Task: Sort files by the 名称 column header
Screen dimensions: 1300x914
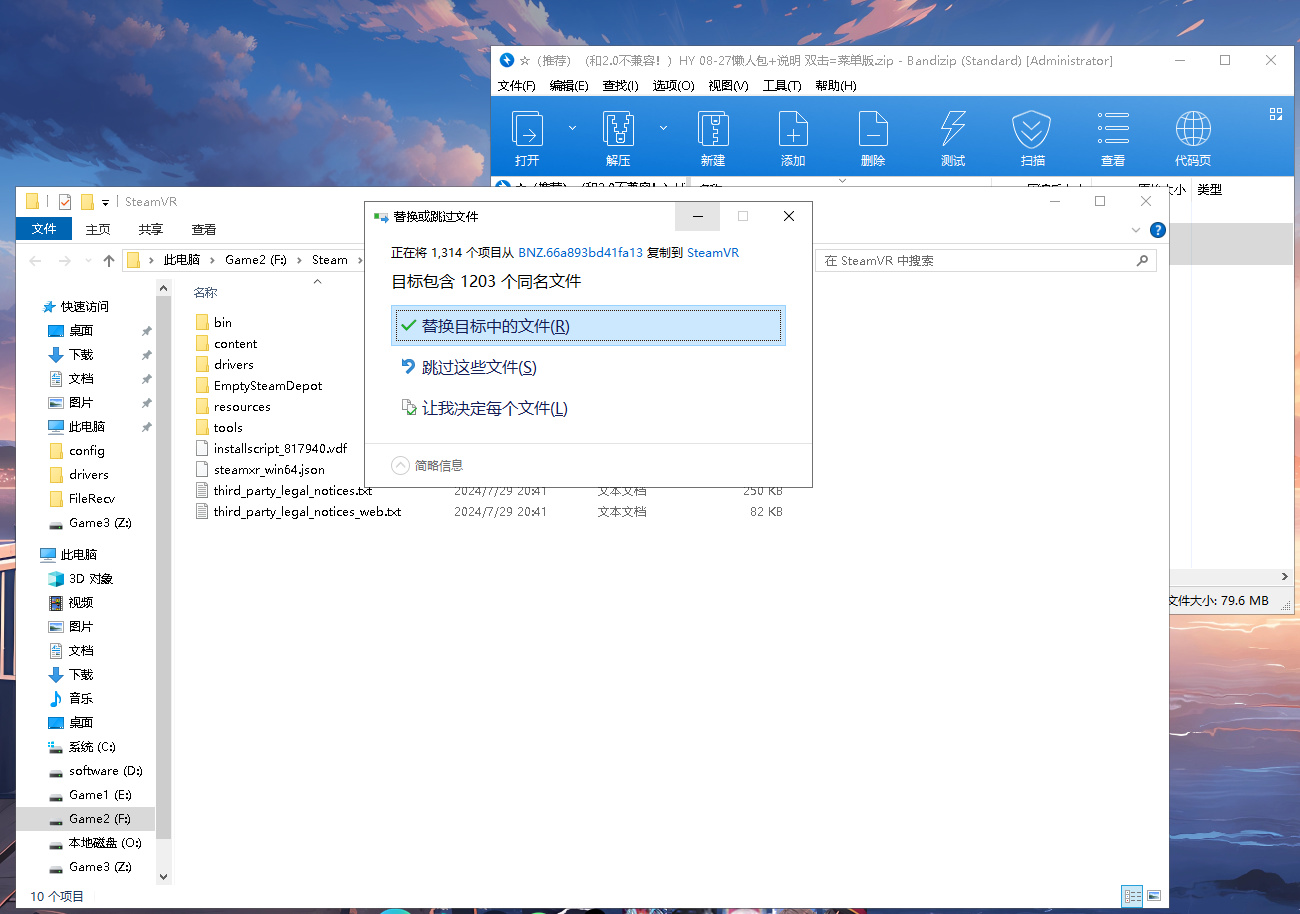Action: pyautogui.click(x=205, y=292)
